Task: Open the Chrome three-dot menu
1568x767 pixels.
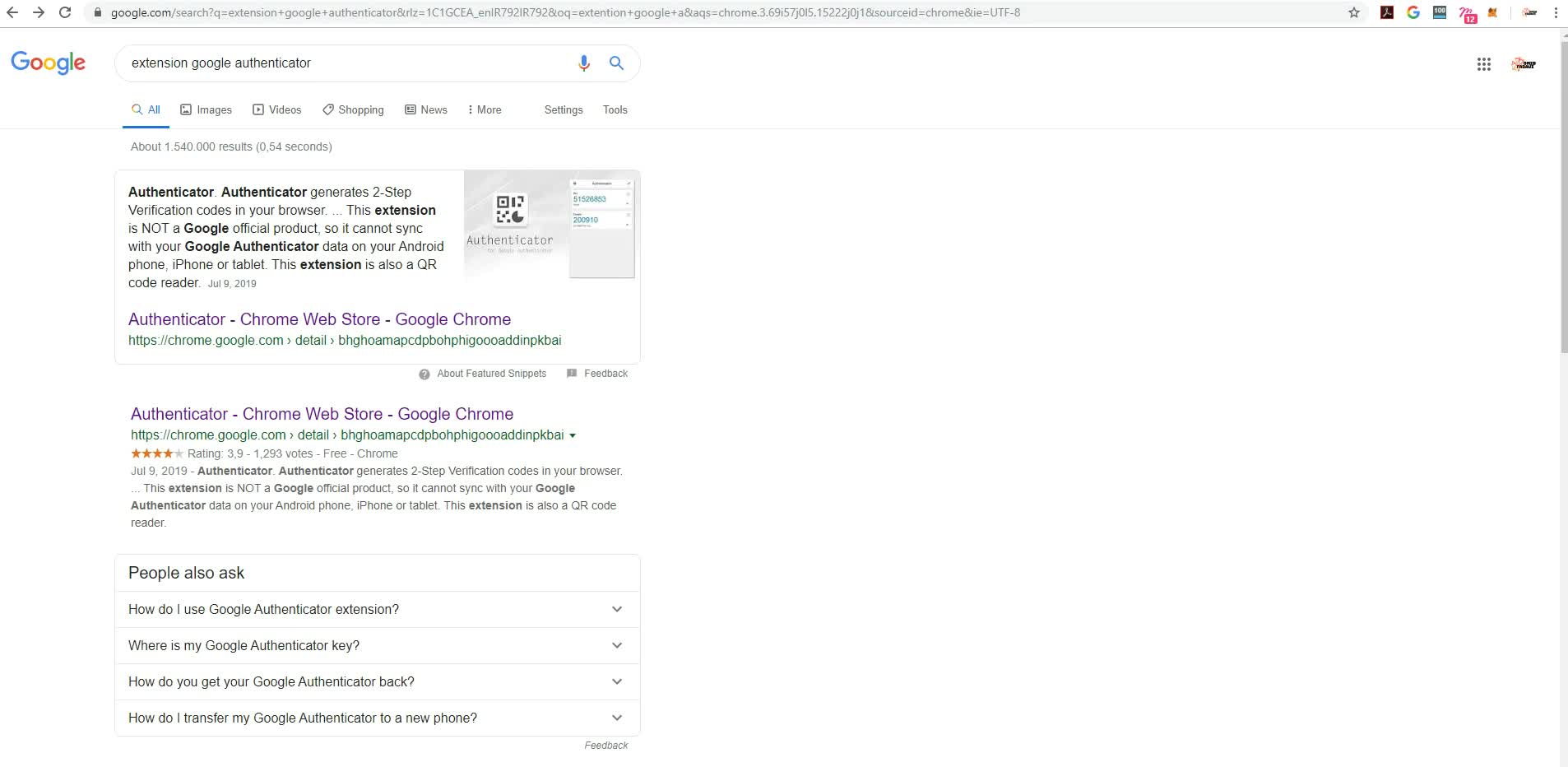Action: coord(1556,12)
